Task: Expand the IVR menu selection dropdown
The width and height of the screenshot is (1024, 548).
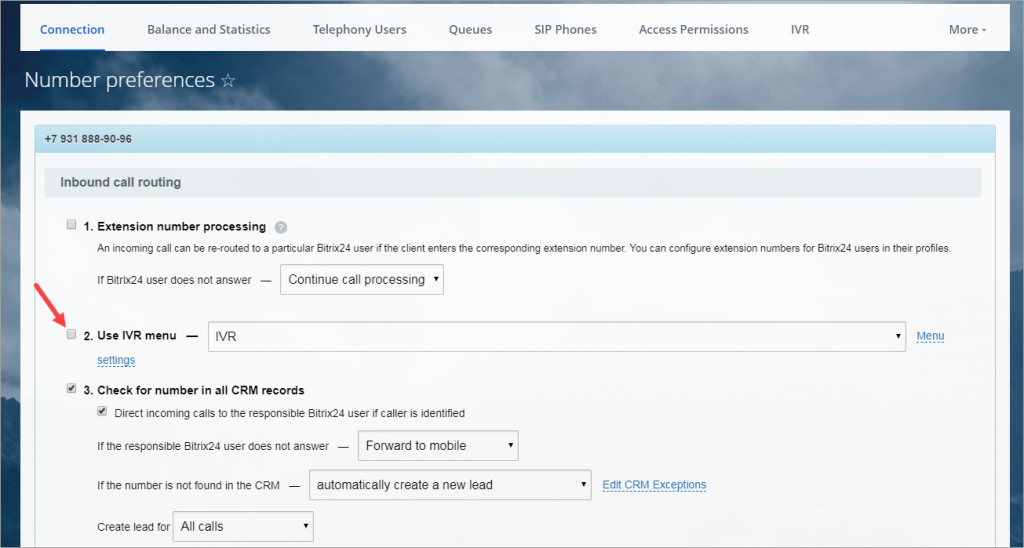Action: (557, 336)
